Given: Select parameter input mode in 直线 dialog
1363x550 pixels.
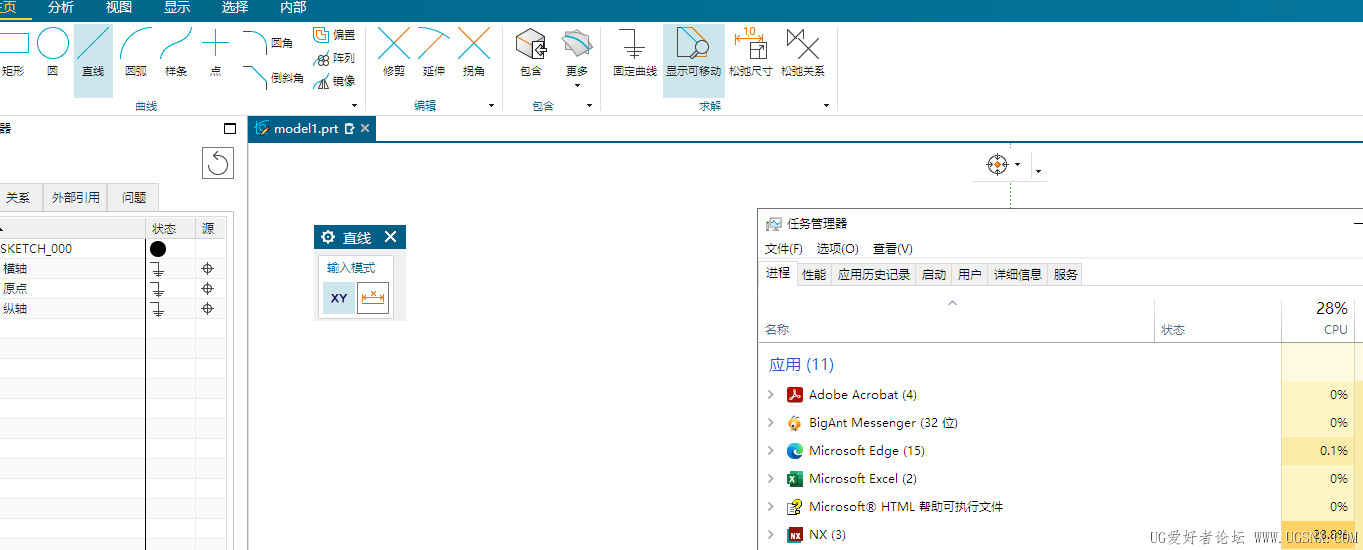Looking at the screenshot, I should [373, 298].
